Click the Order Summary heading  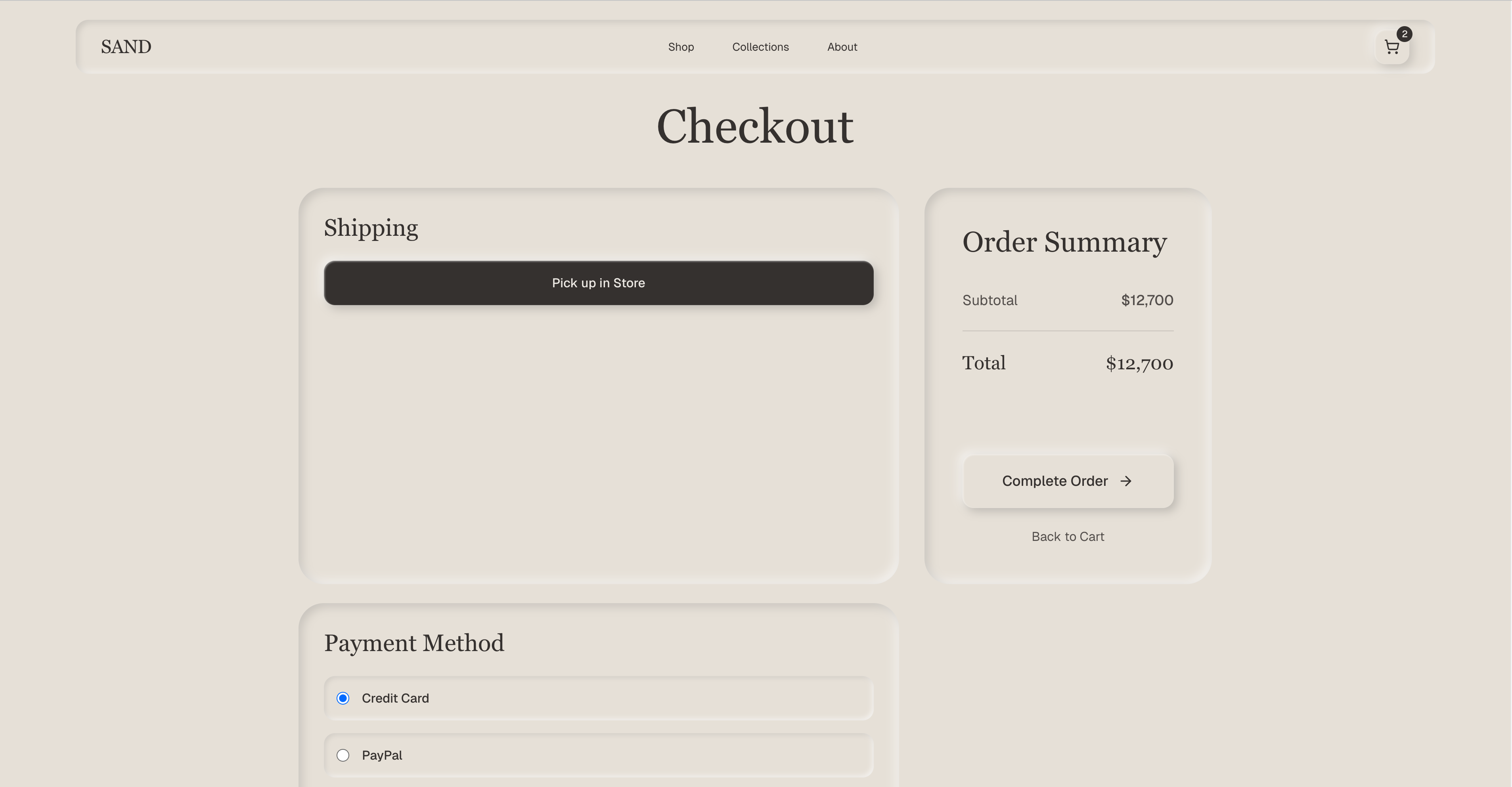click(x=1064, y=242)
